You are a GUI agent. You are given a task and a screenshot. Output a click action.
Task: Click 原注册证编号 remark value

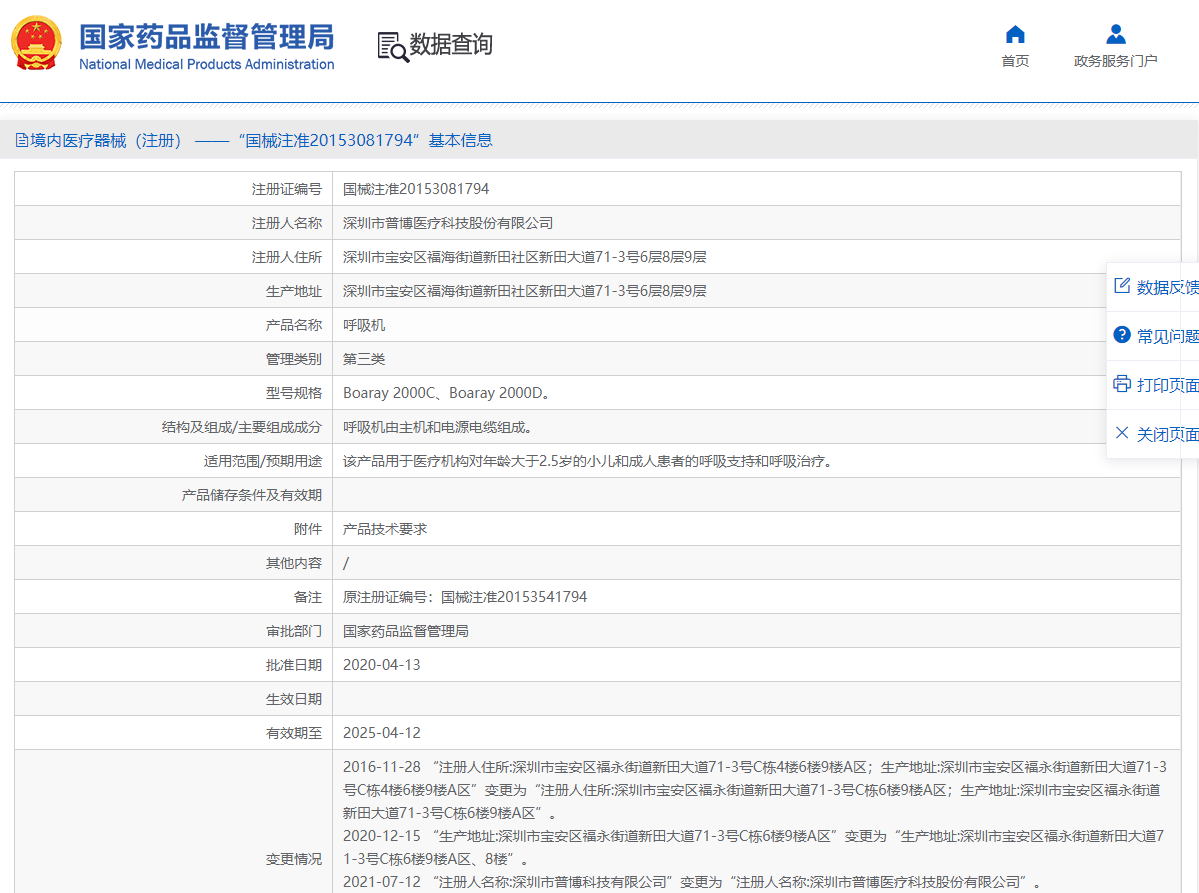pyautogui.click(x=465, y=597)
